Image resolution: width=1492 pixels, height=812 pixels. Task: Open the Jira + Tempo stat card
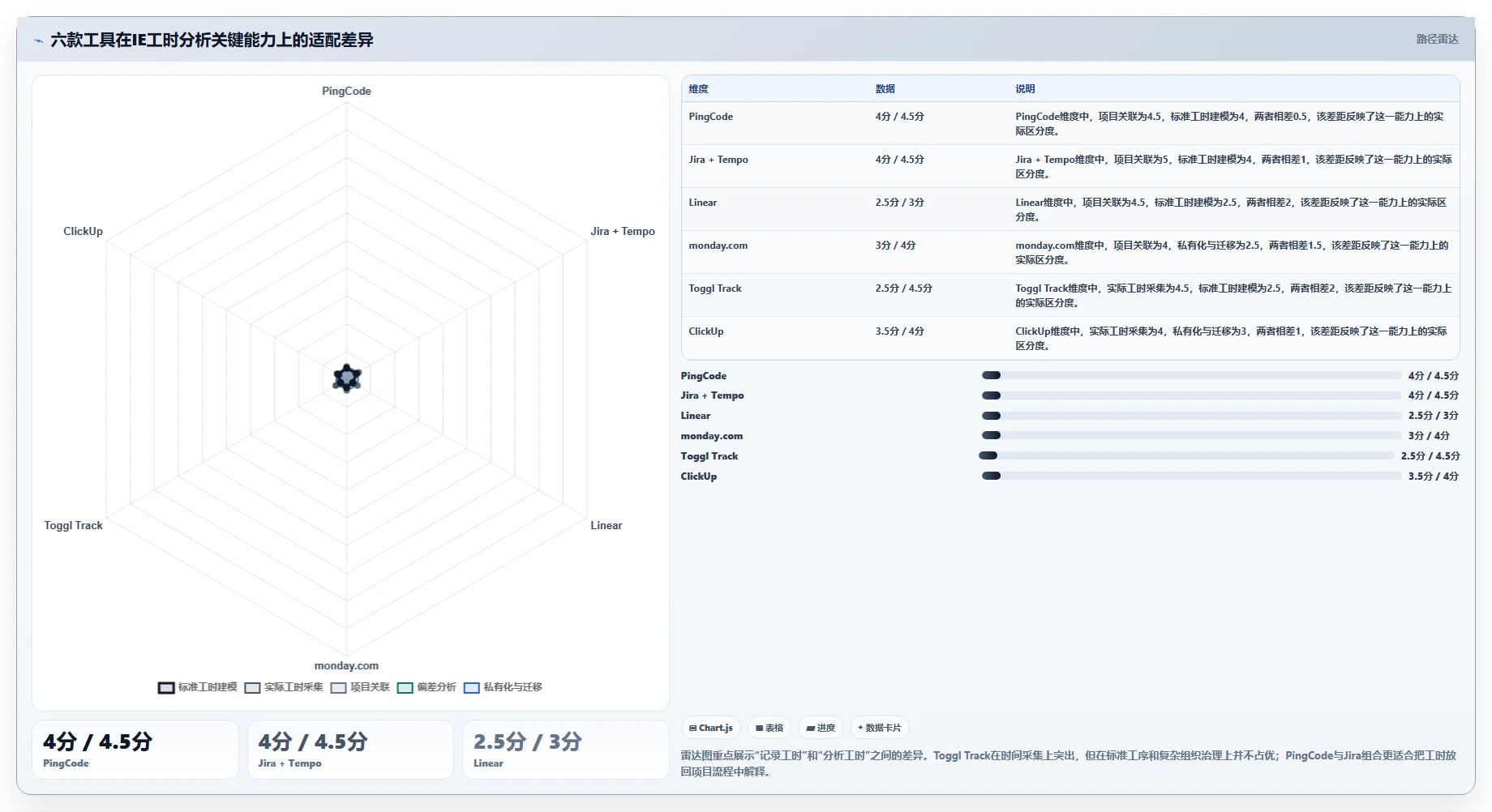[x=350, y=750]
